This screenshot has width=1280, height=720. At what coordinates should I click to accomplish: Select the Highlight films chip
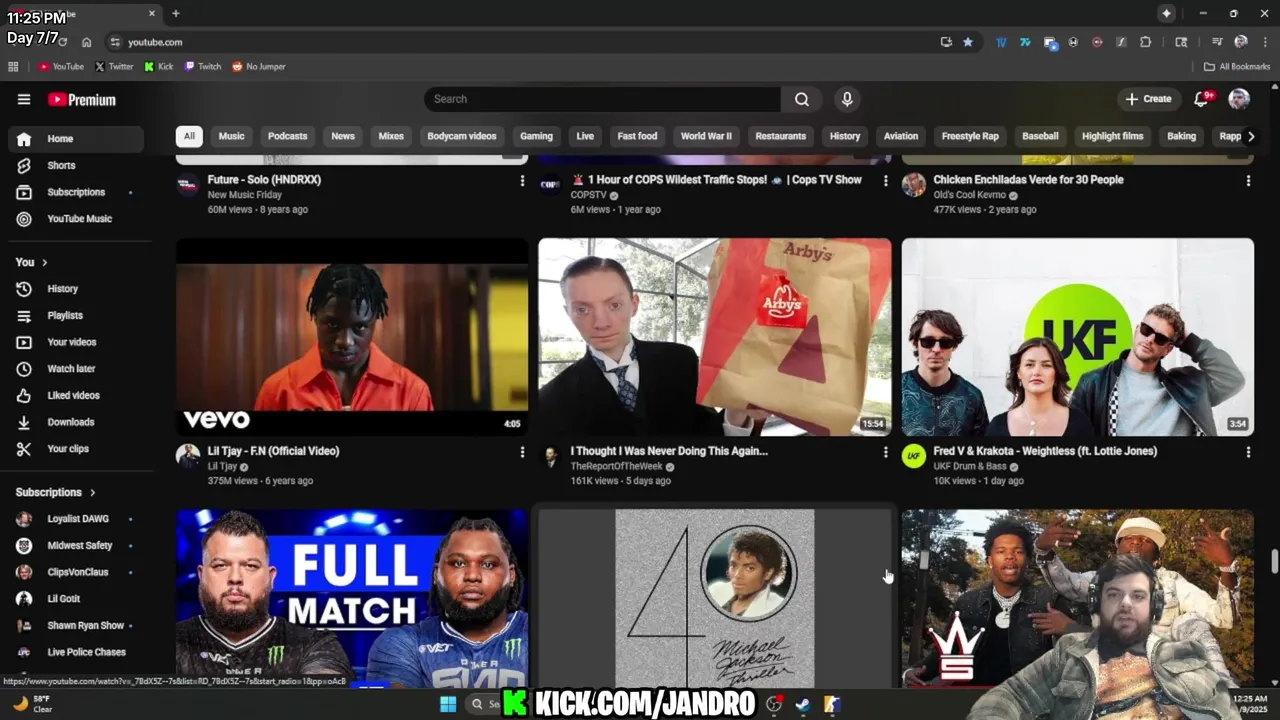tap(1112, 136)
